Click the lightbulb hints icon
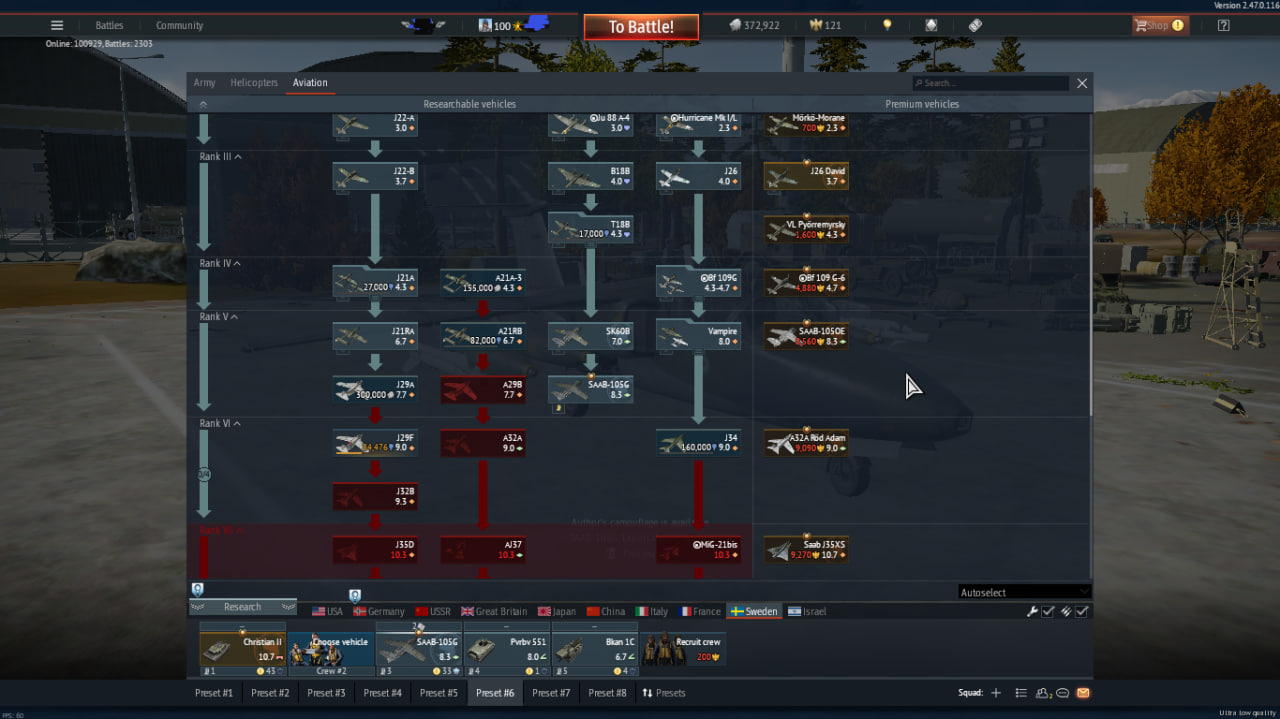The height and width of the screenshot is (719, 1280). pos(886,26)
